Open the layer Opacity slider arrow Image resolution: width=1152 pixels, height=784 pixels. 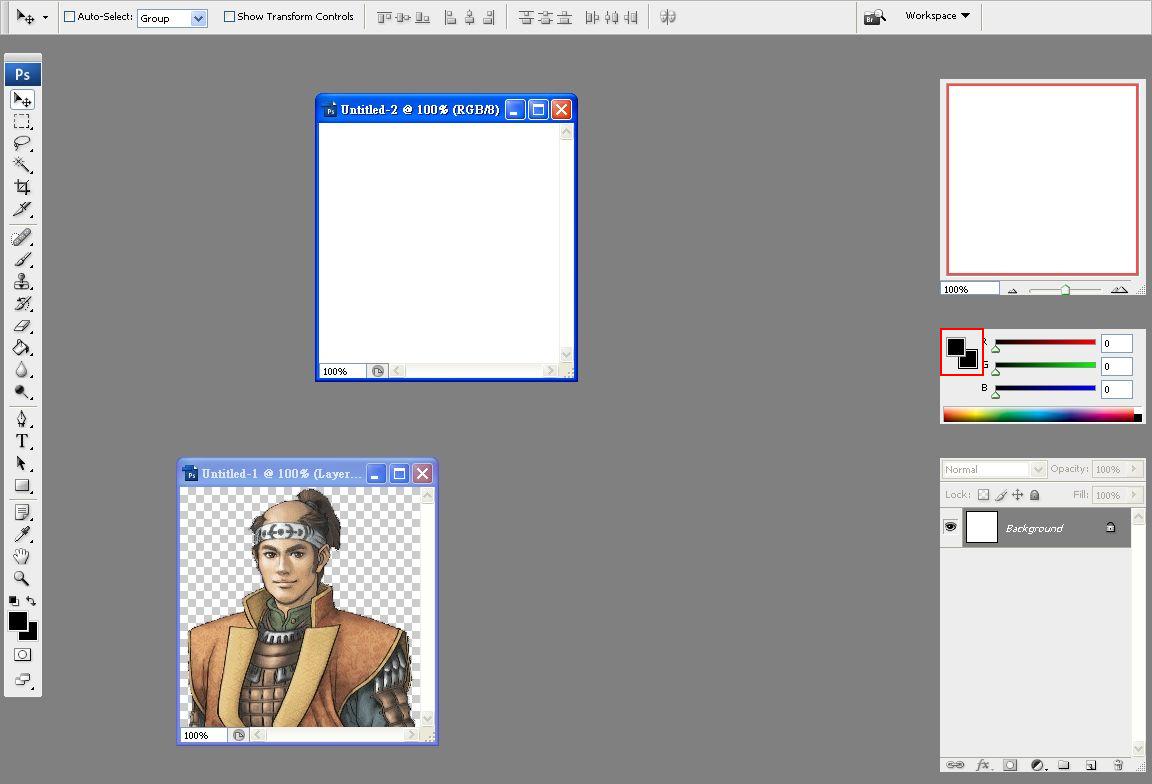pos(1135,470)
